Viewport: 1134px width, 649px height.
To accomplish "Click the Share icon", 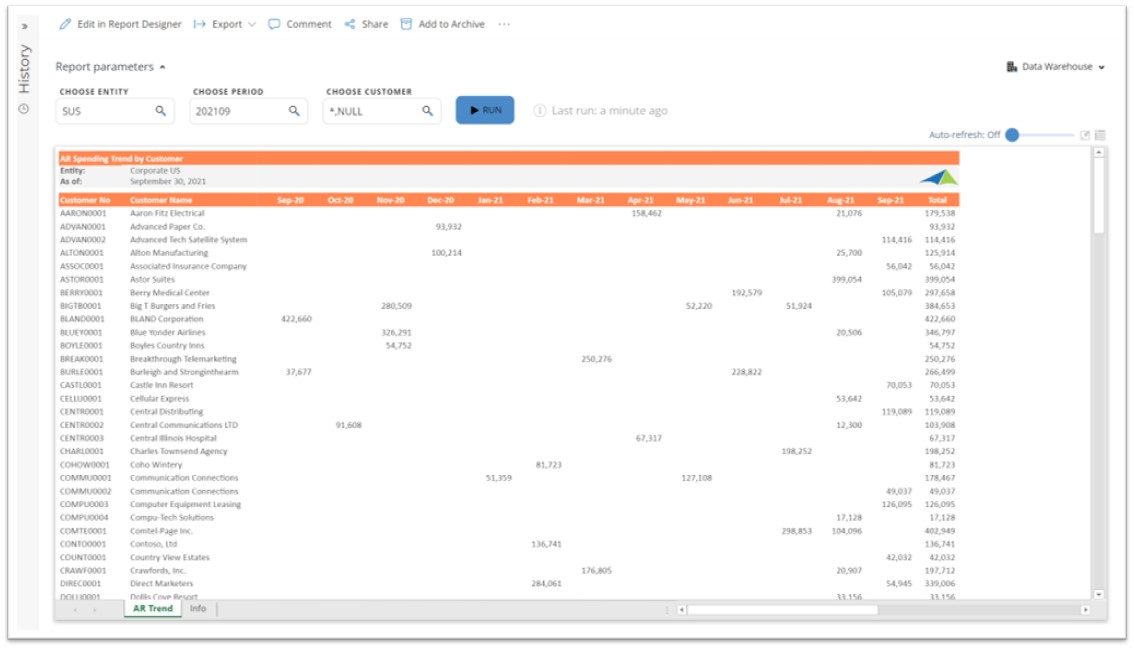I will click(350, 24).
